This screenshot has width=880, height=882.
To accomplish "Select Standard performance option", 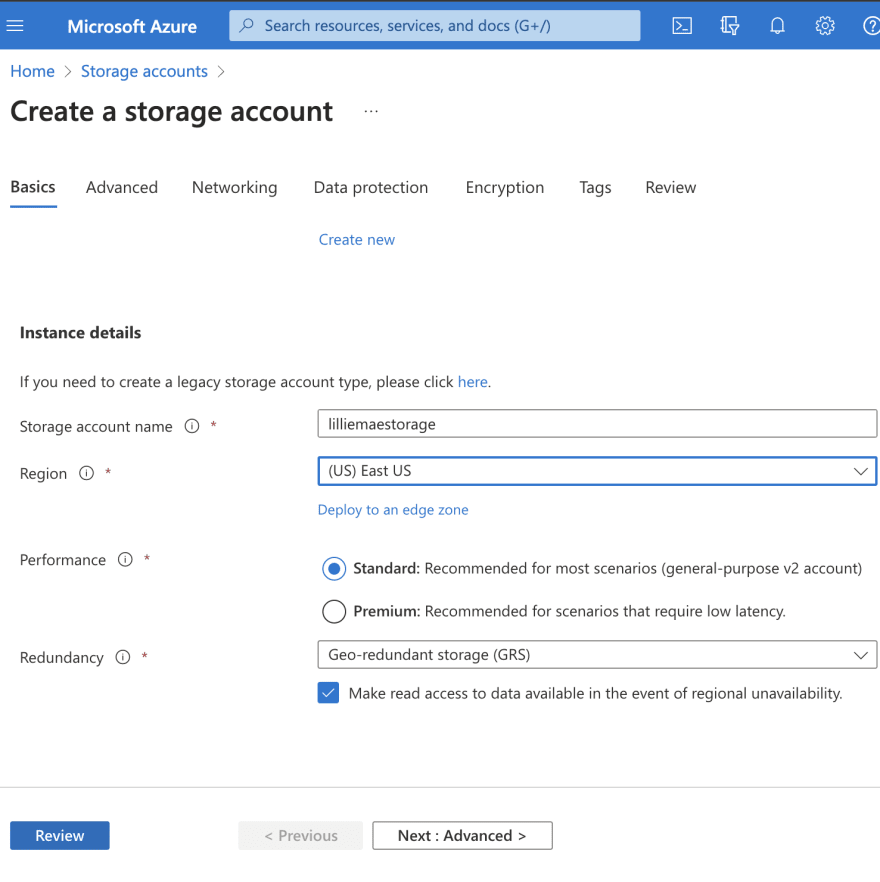I will (x=334, y=569).
